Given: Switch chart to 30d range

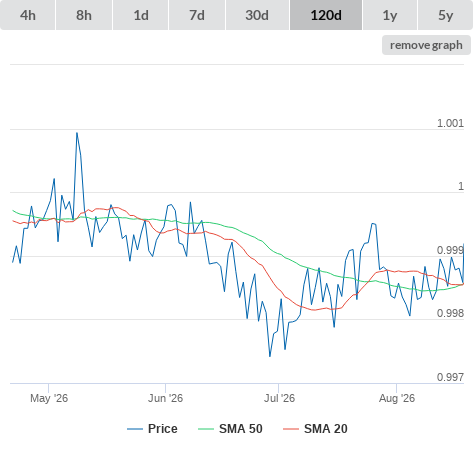Looking at the screenshot, I should [x=257, y=15].
